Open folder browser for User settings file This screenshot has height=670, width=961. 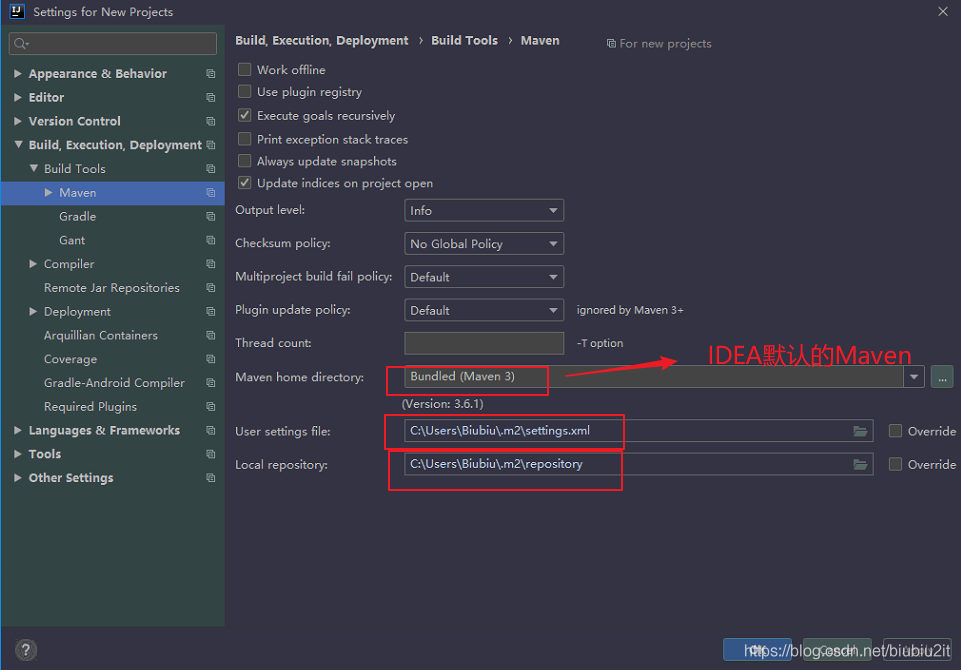[x=860, y=431]
